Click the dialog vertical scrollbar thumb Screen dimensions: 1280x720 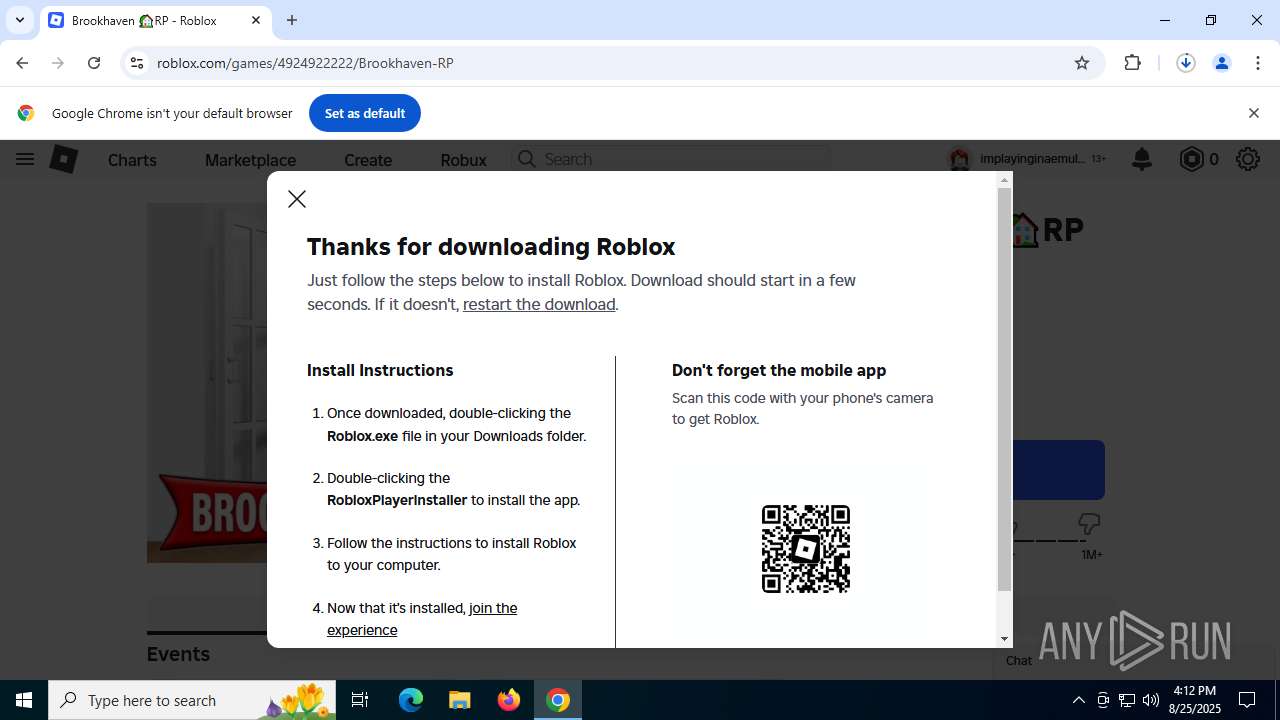(1005, 389)
